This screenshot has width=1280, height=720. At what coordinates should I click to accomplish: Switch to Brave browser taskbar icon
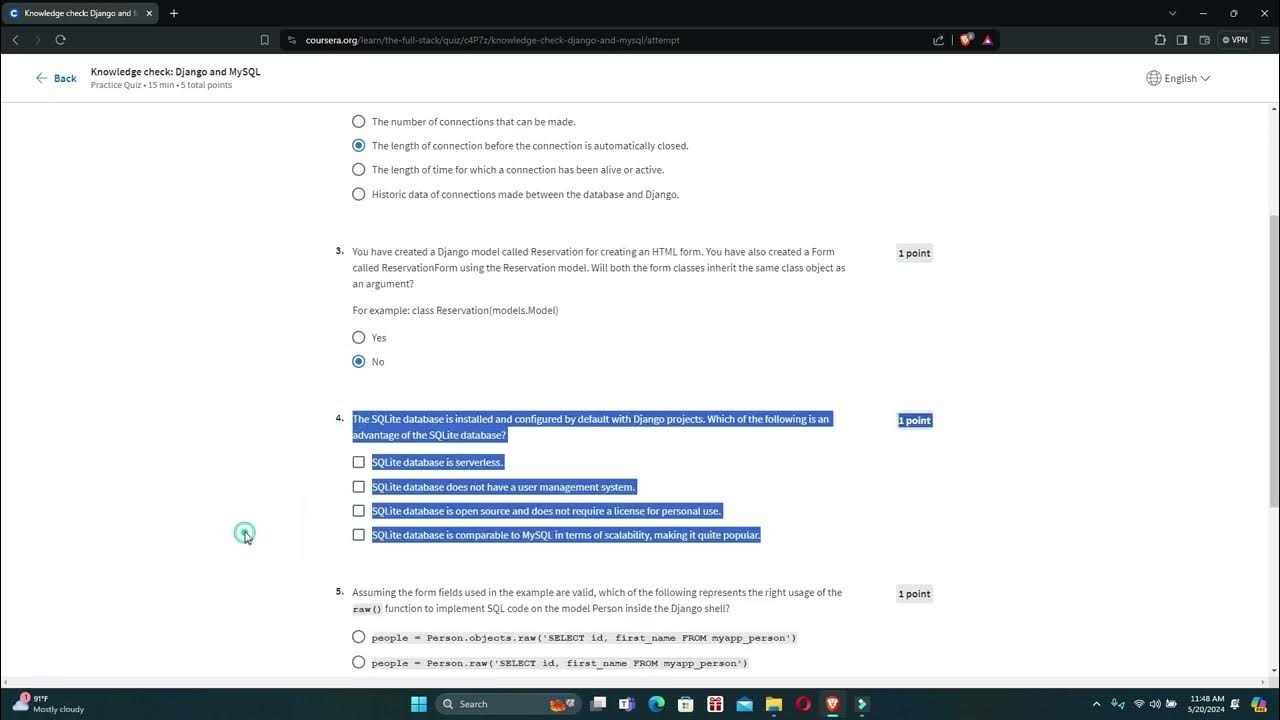point(832,704)
